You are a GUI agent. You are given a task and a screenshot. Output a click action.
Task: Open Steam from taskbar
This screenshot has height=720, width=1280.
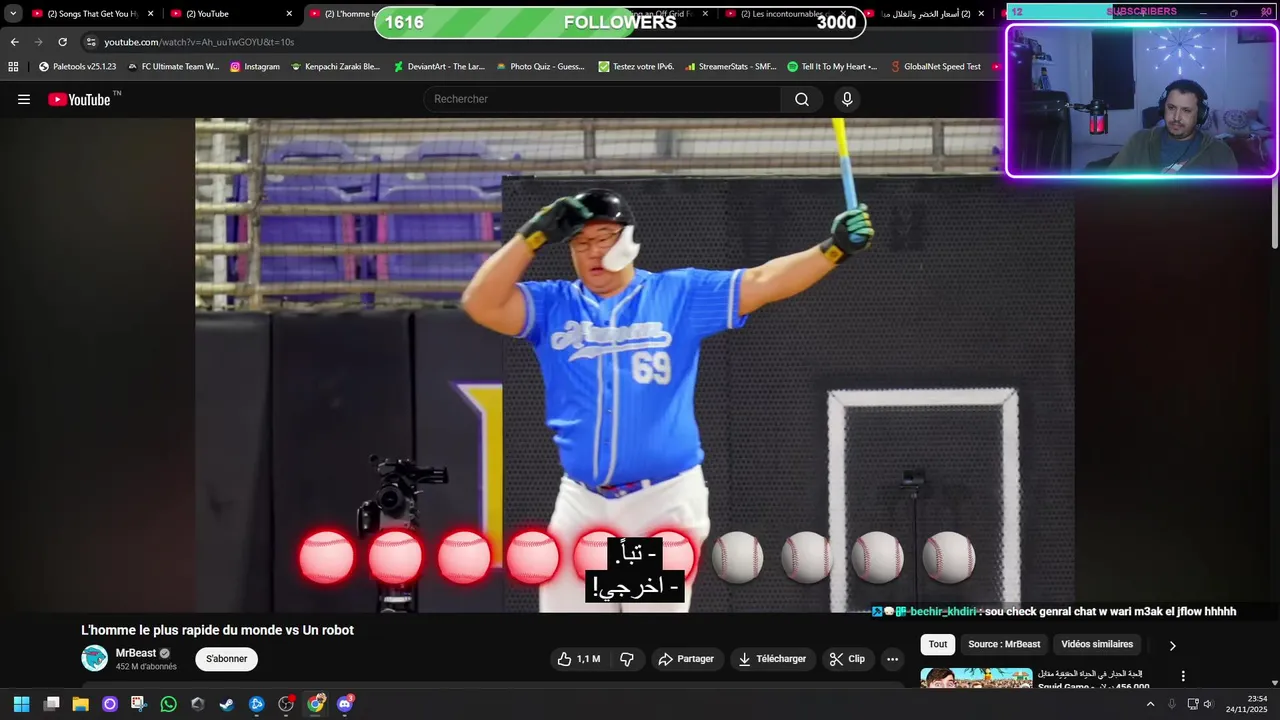[227, 704]
